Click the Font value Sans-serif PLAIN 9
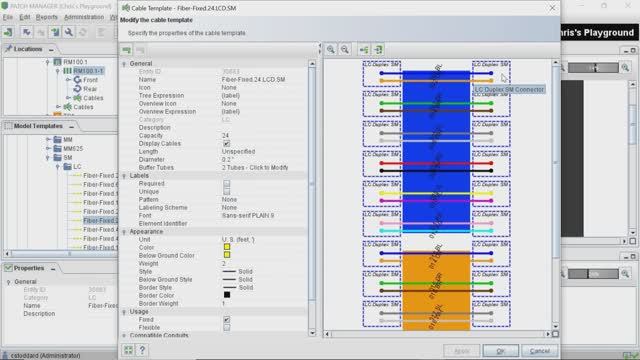Image resolution: width=640 pixels, height=360 pixels. pos(248,216)
